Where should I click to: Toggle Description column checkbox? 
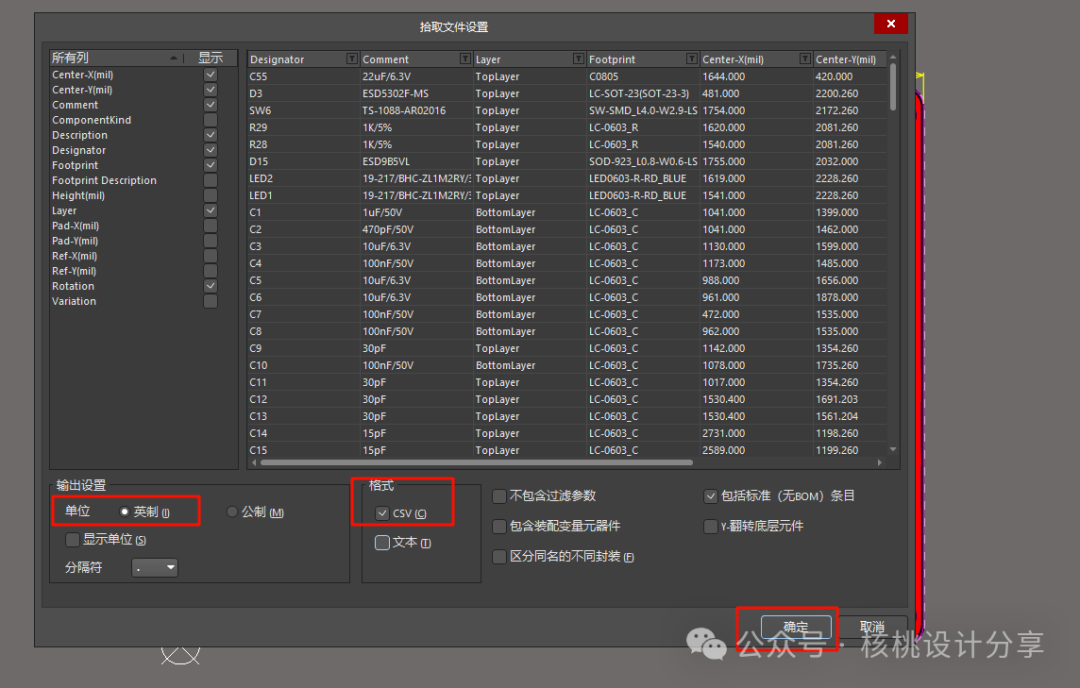pos(211,135)
